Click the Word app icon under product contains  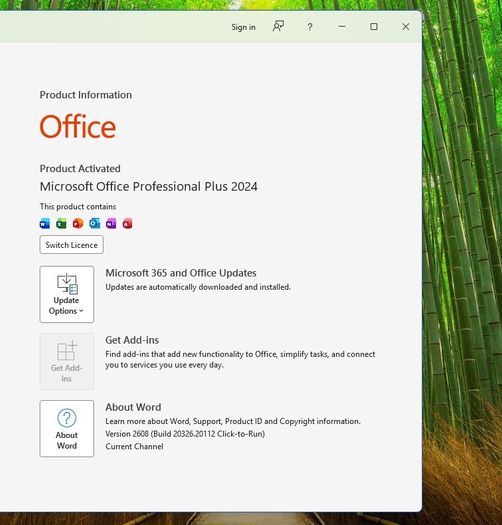[x=45, y=223]
